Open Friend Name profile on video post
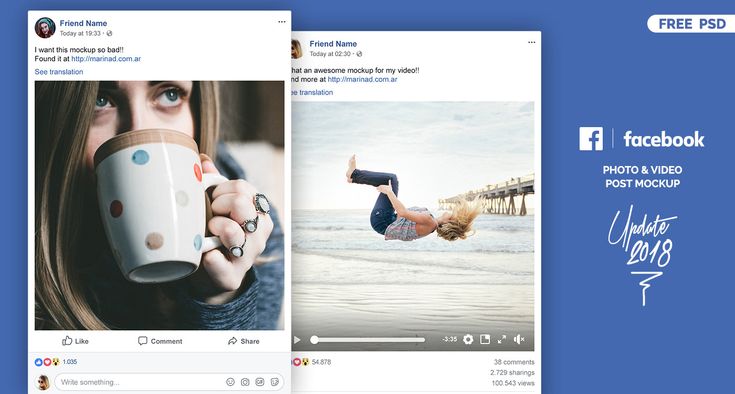The image size is (735, 394). 333,44
